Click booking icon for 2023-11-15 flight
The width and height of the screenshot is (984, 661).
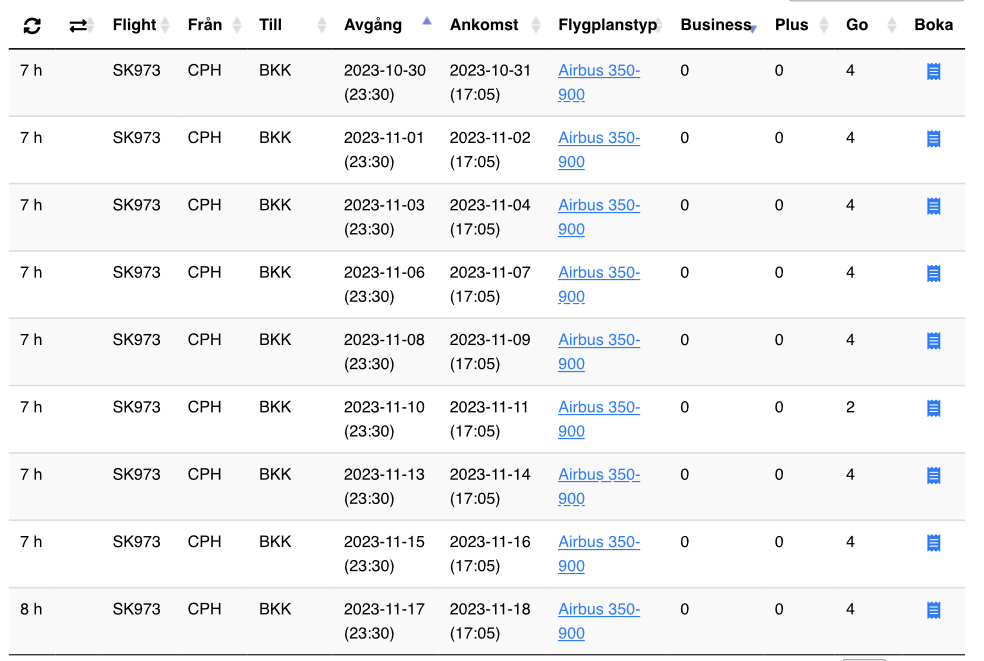pos(933,542)
